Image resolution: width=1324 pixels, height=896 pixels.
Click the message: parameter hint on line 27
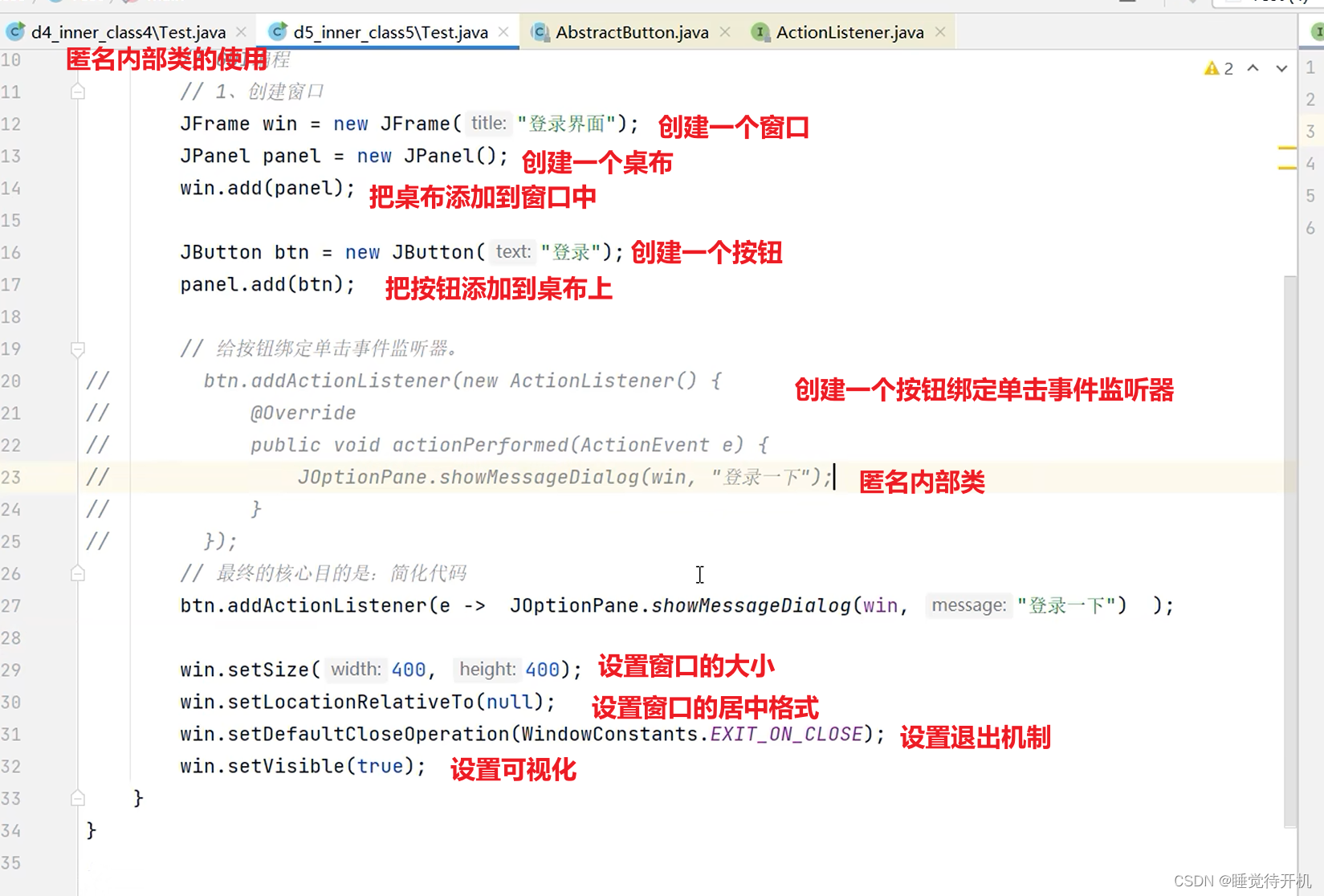pos(968,605)
